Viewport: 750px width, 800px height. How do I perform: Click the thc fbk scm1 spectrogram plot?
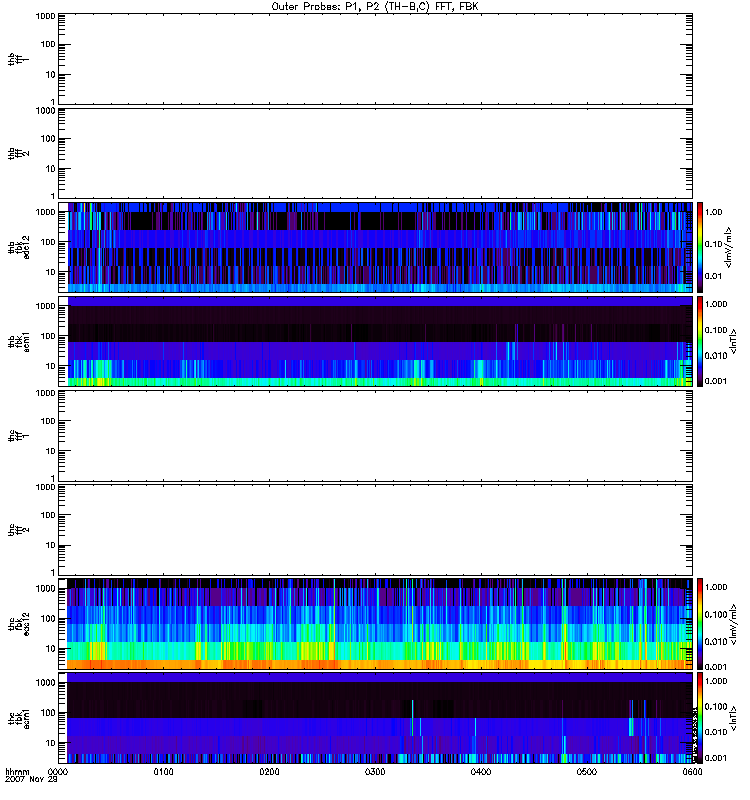(x=375, y=718)
